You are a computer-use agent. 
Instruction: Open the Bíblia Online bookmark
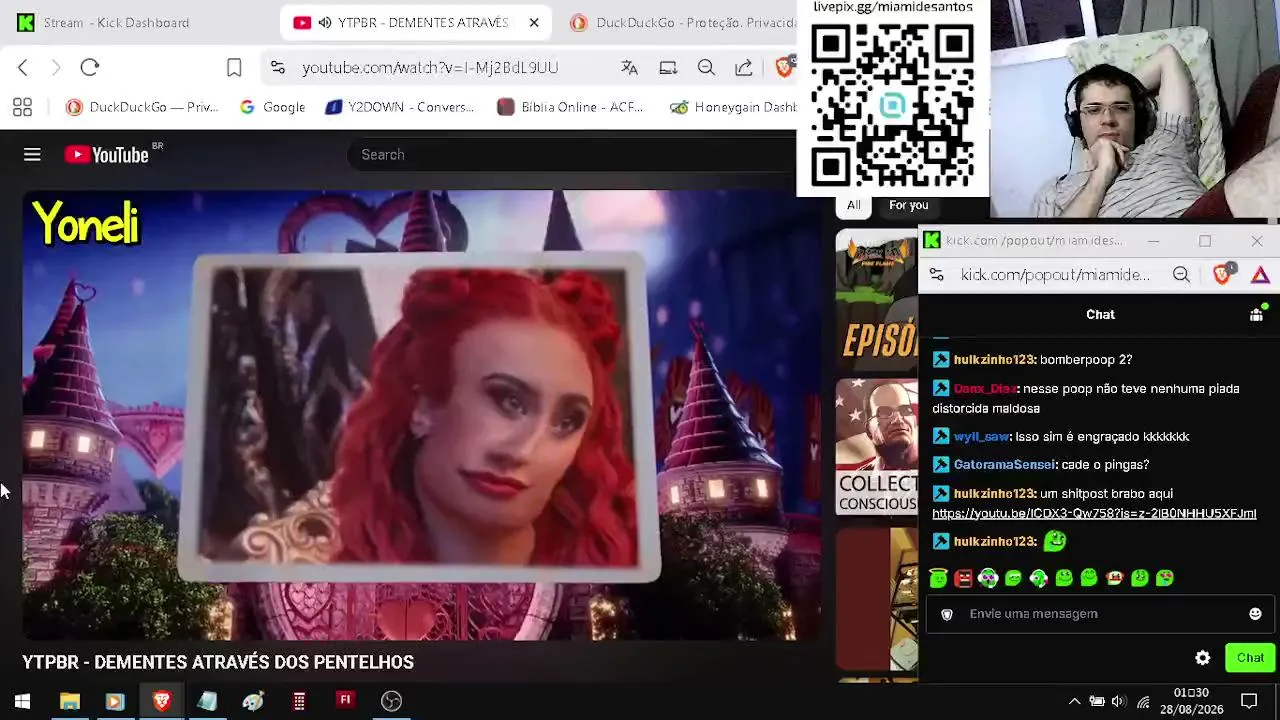(x=570, y=107)
